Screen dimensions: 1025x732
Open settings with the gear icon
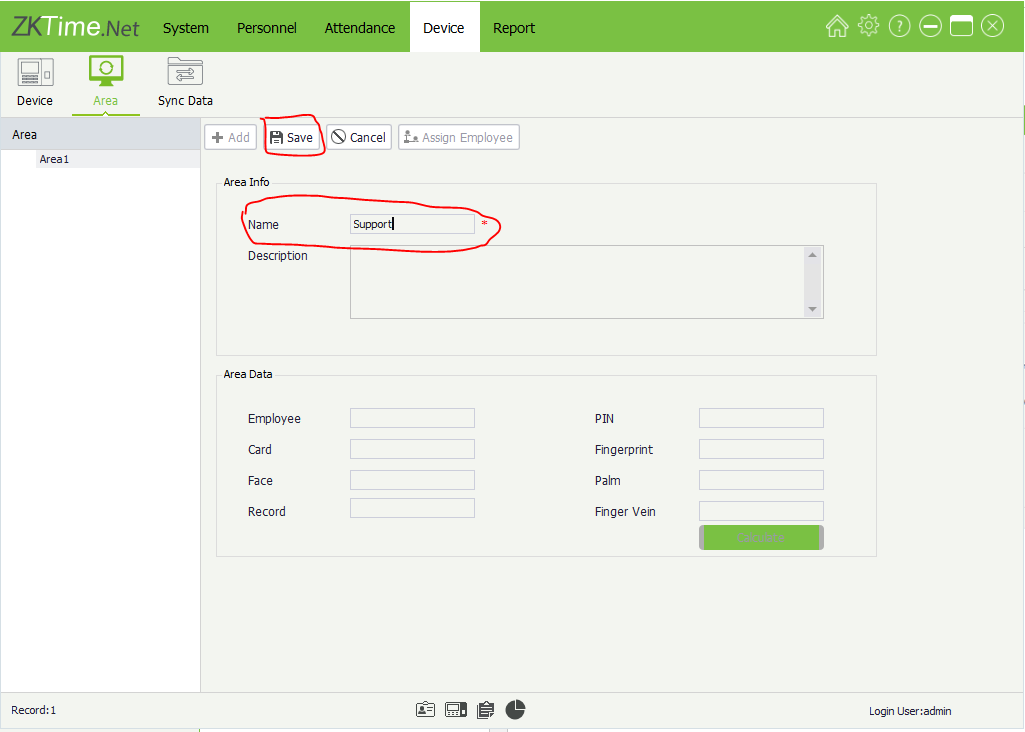click(x=868, y=27)
